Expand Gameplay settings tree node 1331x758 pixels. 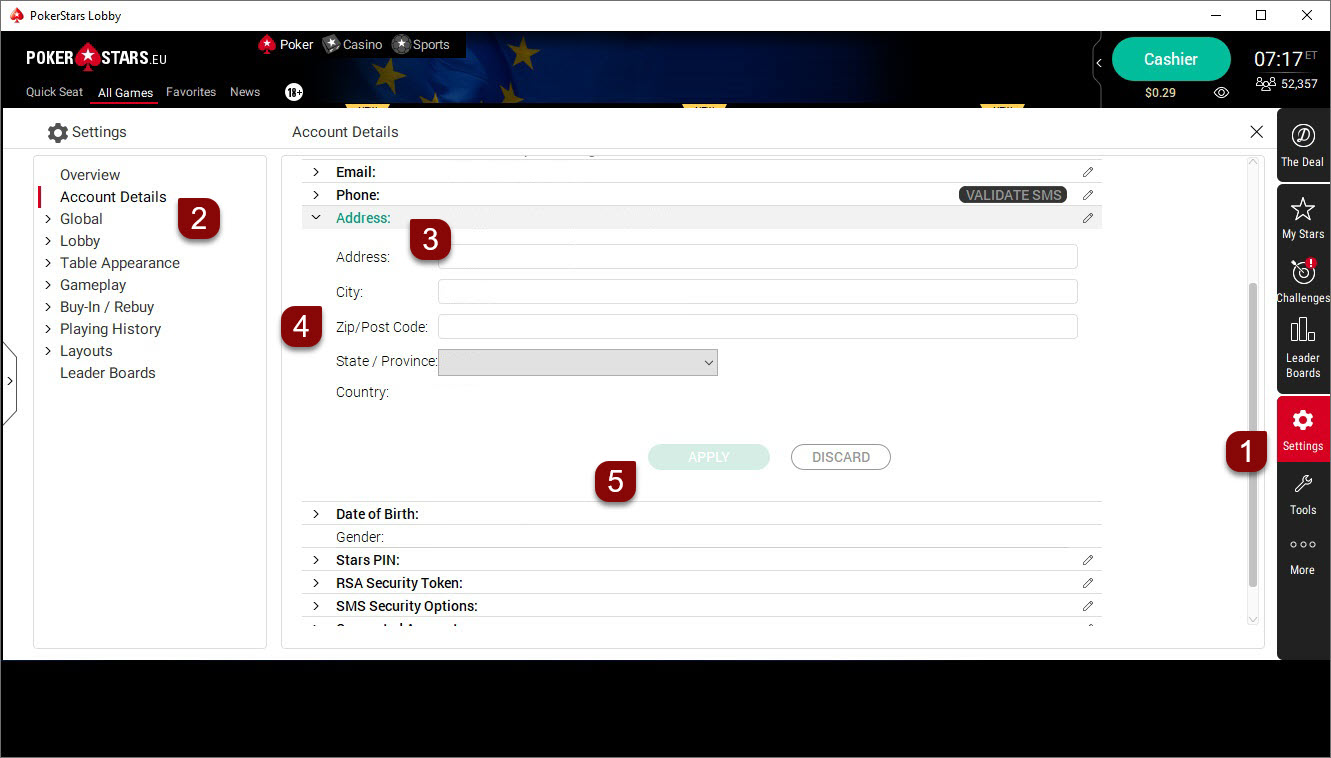(47, 285)
